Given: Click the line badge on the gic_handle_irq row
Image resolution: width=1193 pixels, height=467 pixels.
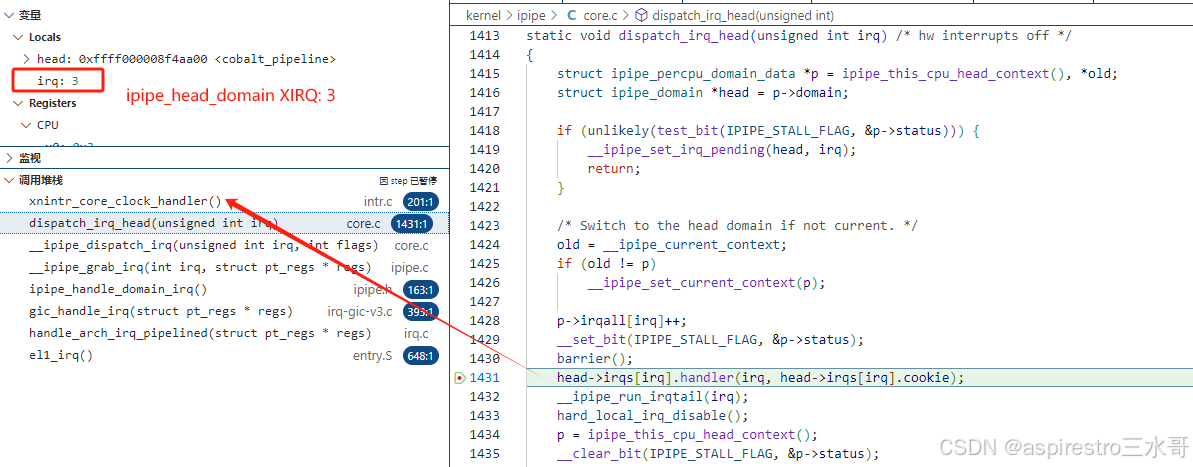Looking at the screenshot, I should click(x=421, y=312).
